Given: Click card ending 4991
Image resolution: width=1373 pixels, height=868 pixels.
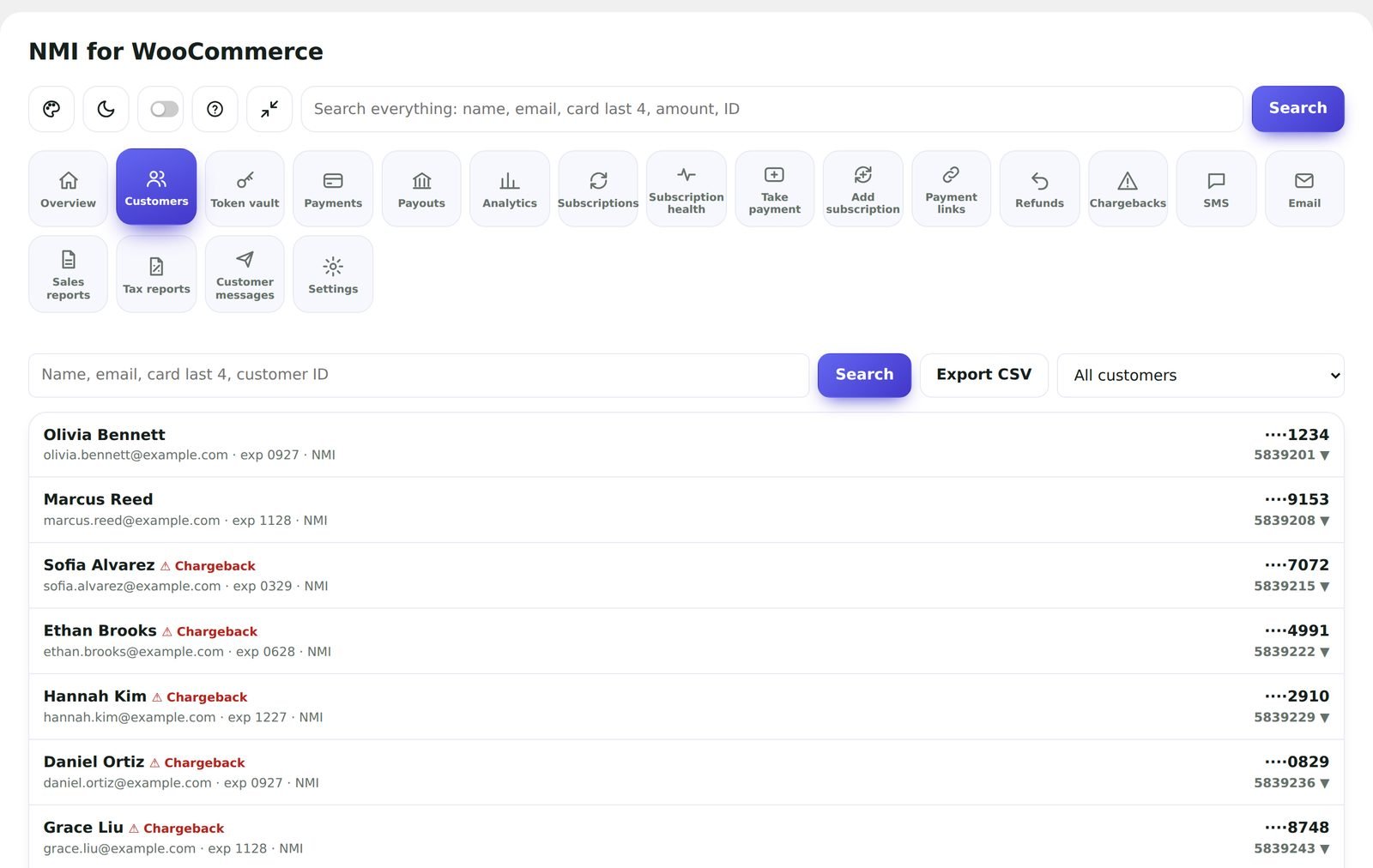Looking at the screenshot, I should (x=1297, y=631).
